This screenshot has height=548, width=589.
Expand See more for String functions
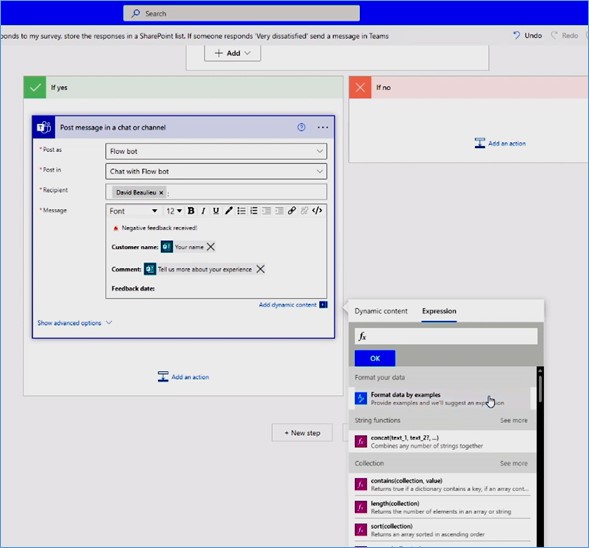coord(513,420)
